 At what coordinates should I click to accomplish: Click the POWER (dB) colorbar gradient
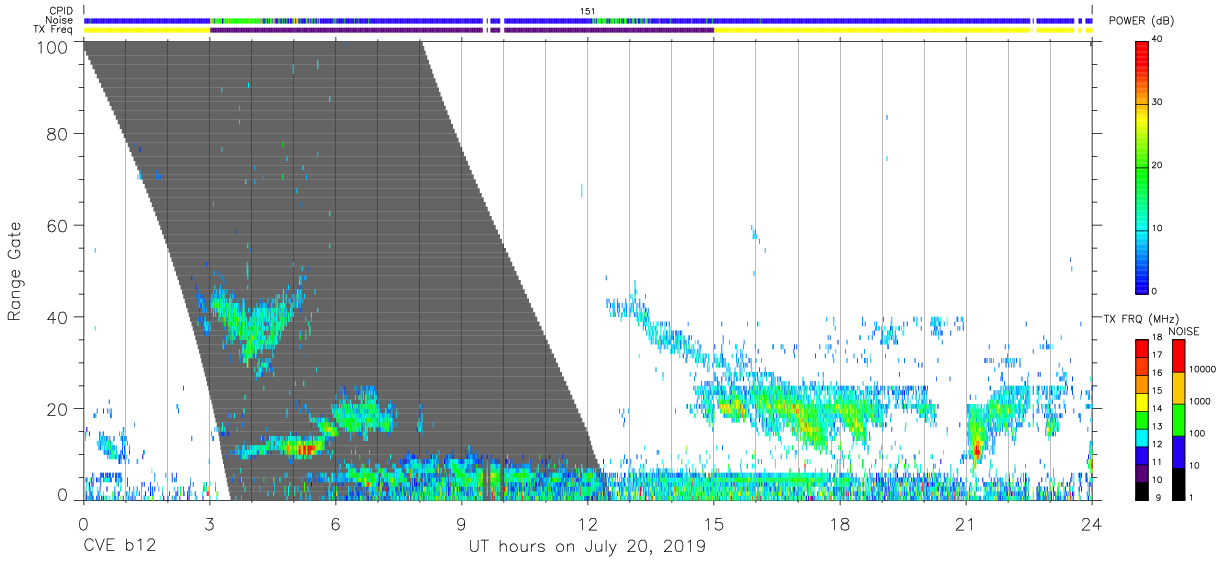click(1142, 166)
